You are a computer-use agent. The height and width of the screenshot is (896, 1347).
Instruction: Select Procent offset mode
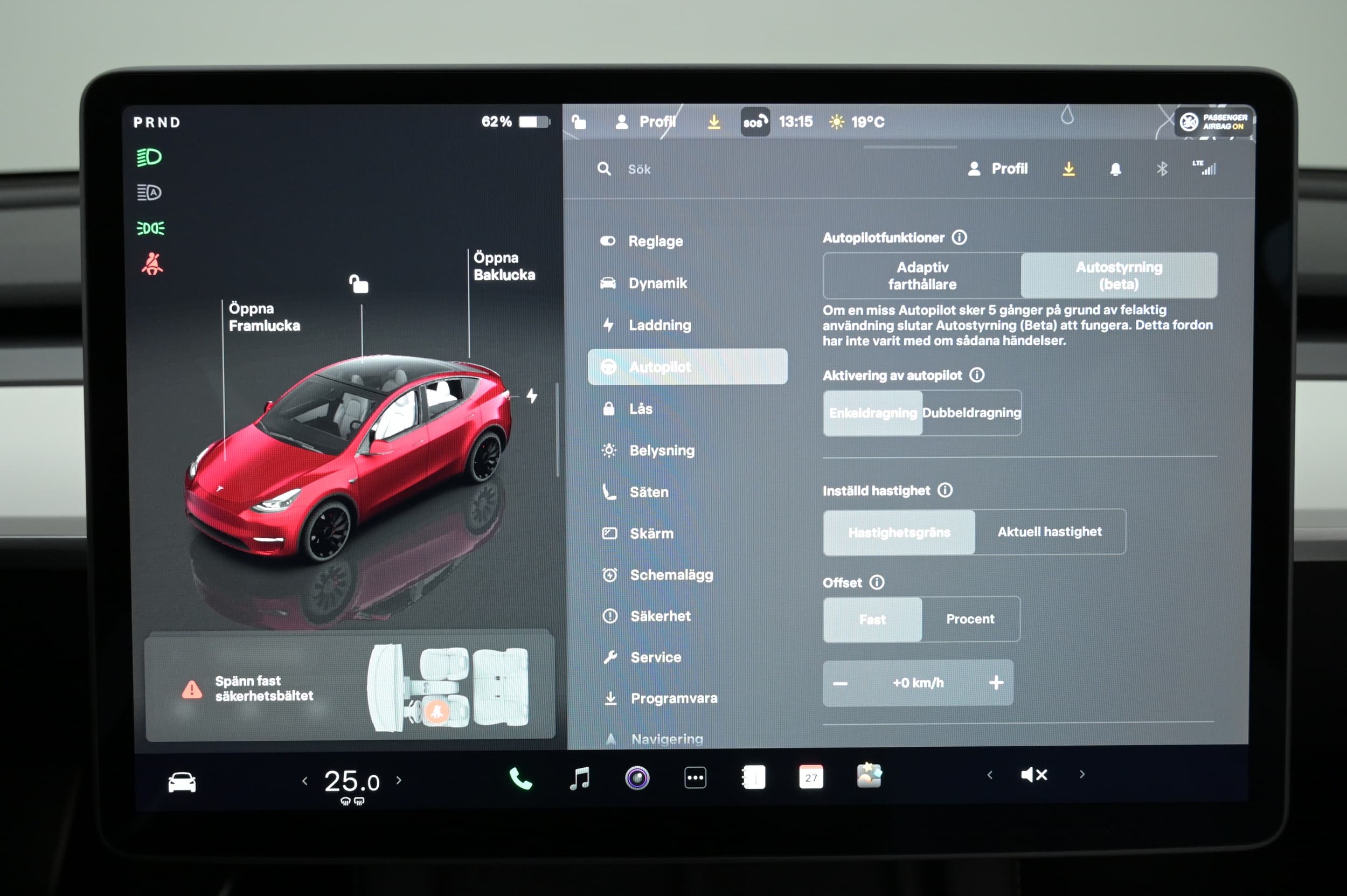970,619
